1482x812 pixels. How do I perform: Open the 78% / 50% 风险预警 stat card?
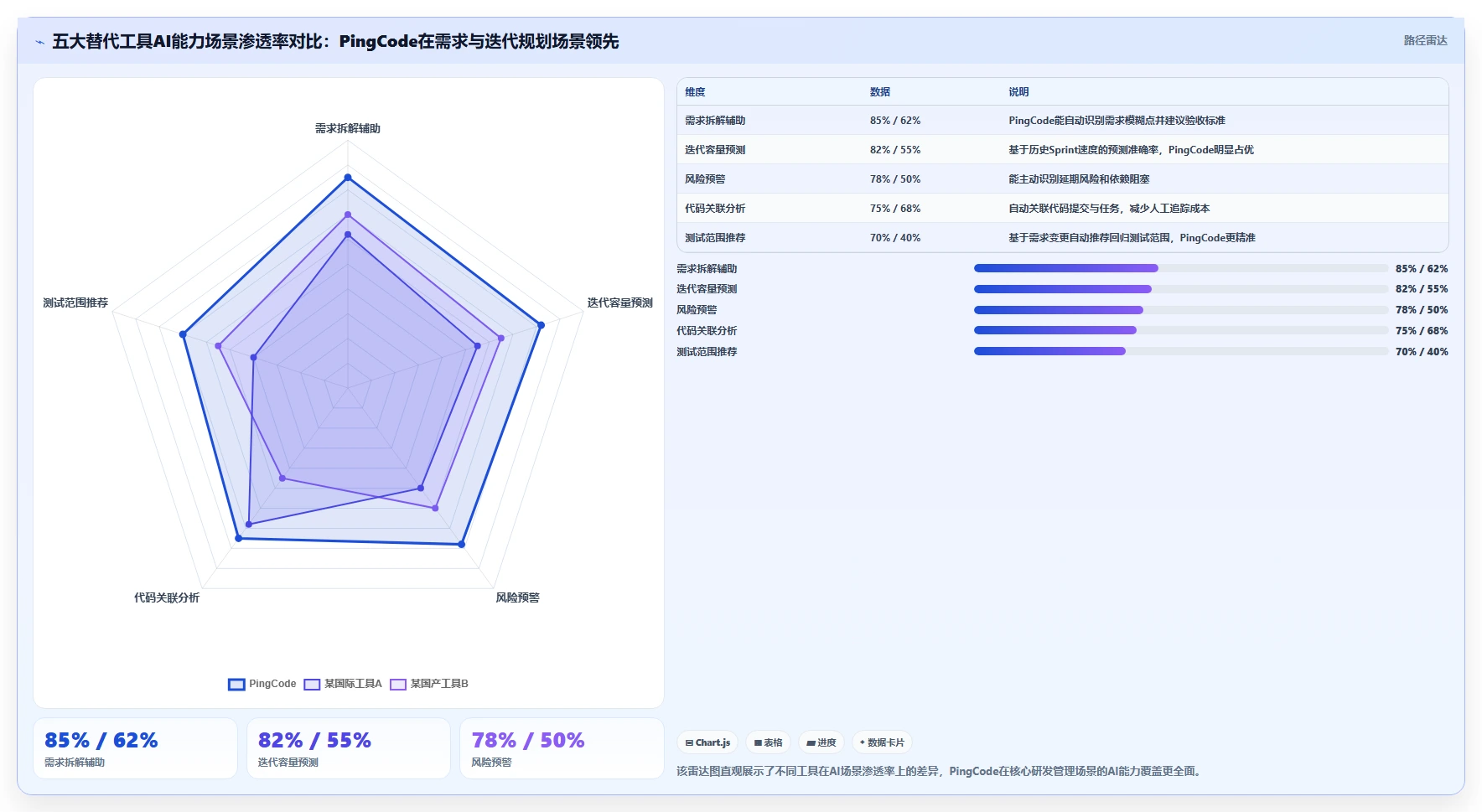[562, 748]
